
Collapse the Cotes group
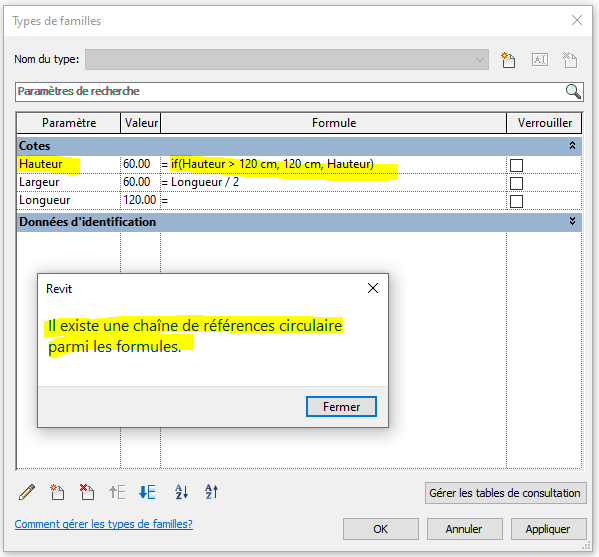tap(572, 146)
